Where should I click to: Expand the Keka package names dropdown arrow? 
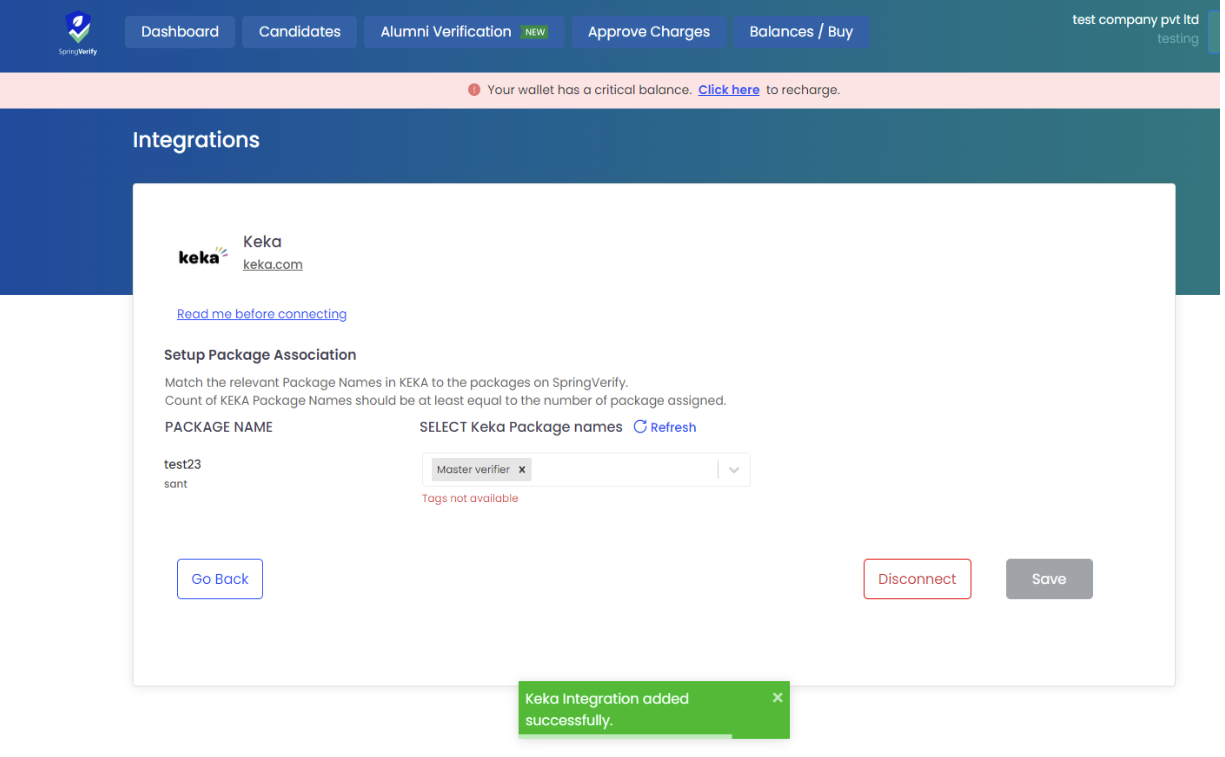click(x=734, y=470)
